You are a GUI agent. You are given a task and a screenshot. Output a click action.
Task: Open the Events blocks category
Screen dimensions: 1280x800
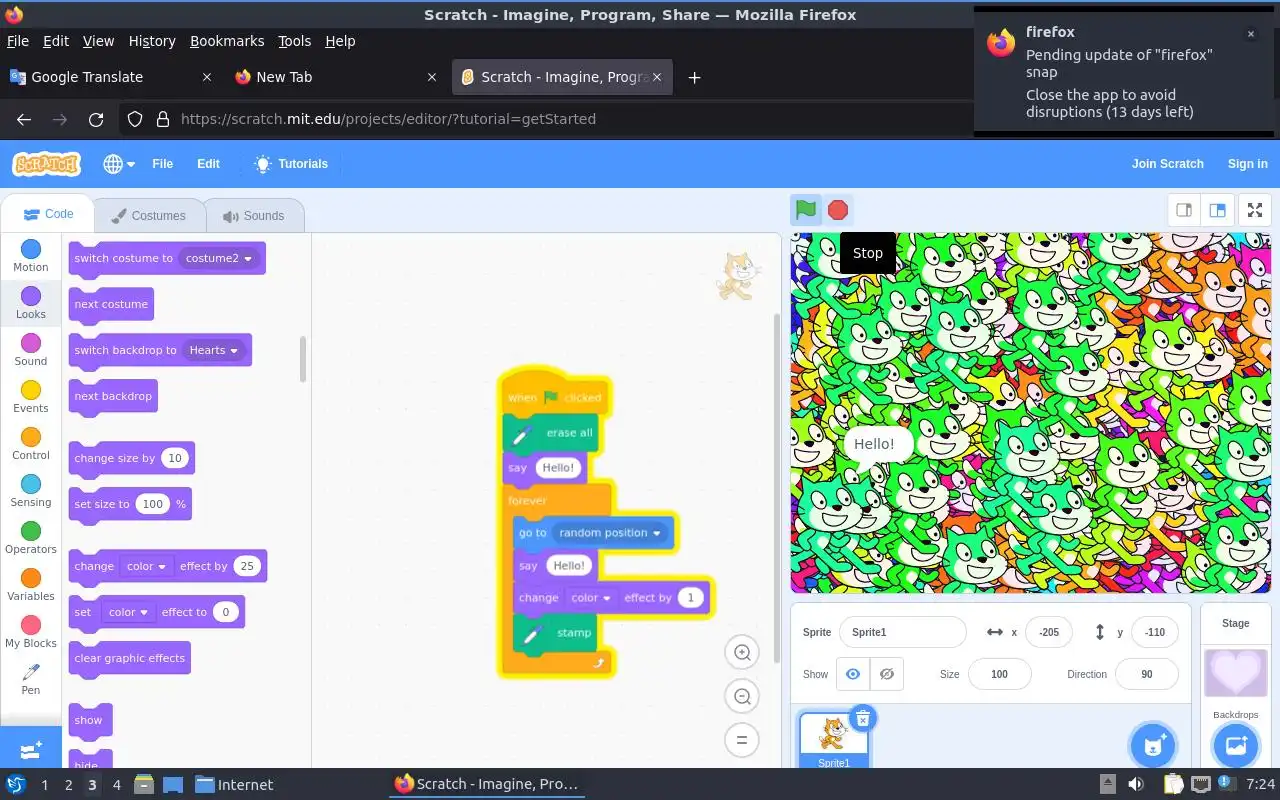click(31, 397)
